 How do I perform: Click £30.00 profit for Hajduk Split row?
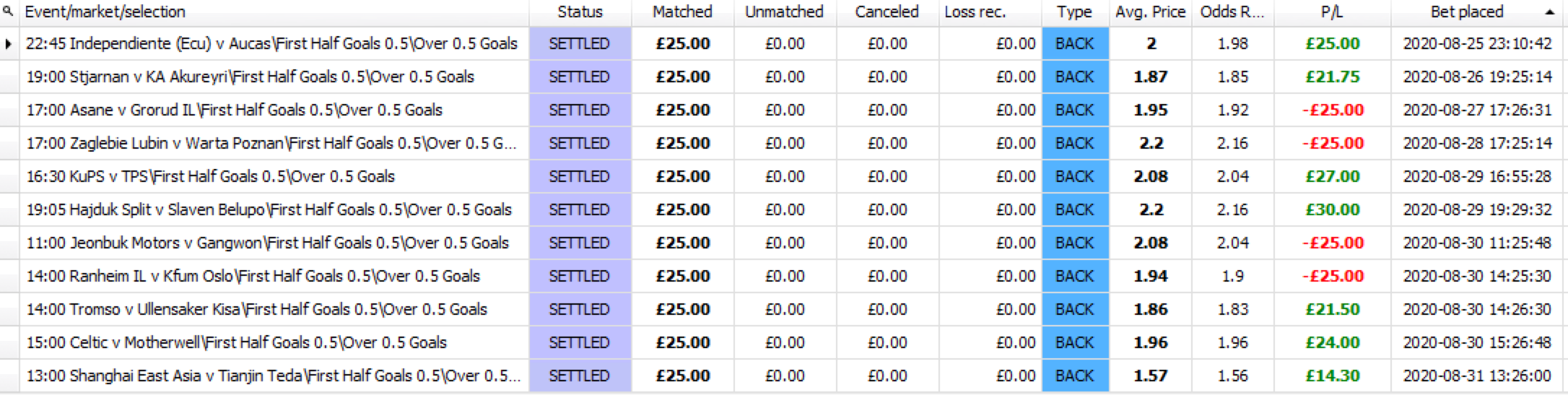(x=1333, y=209)
